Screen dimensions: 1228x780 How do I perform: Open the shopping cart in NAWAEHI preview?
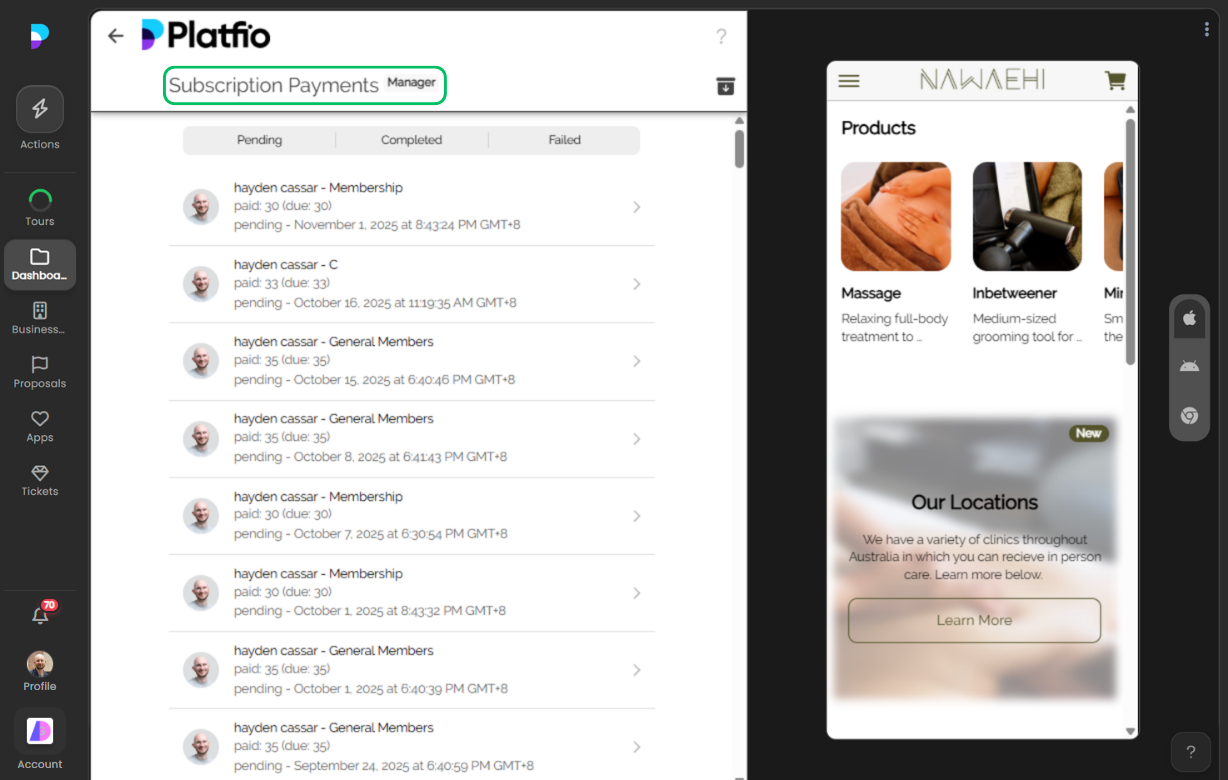tap(1114, 81)
